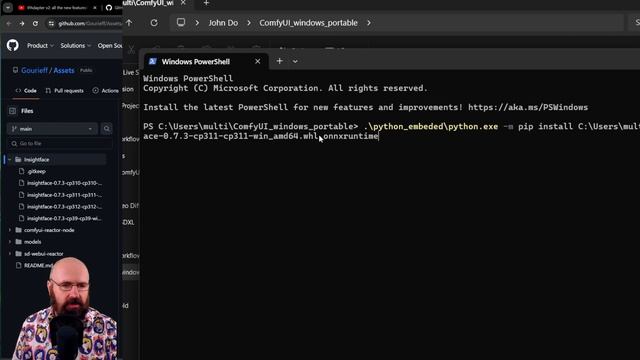Open the terminal profiles dropdown
The image size is (640, 360).
(295, 62)
